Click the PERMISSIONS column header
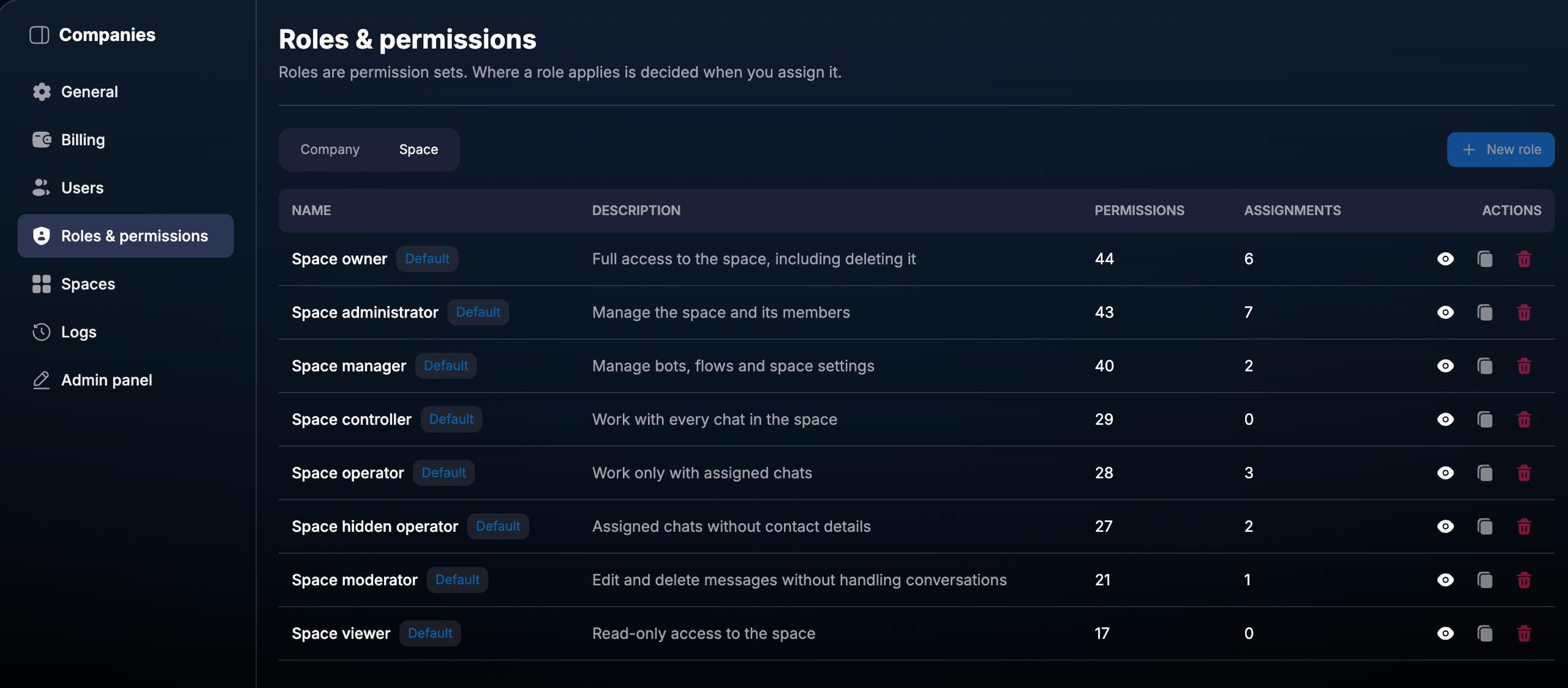The height and width of the screenshot is (688, 1568). 1139,211
